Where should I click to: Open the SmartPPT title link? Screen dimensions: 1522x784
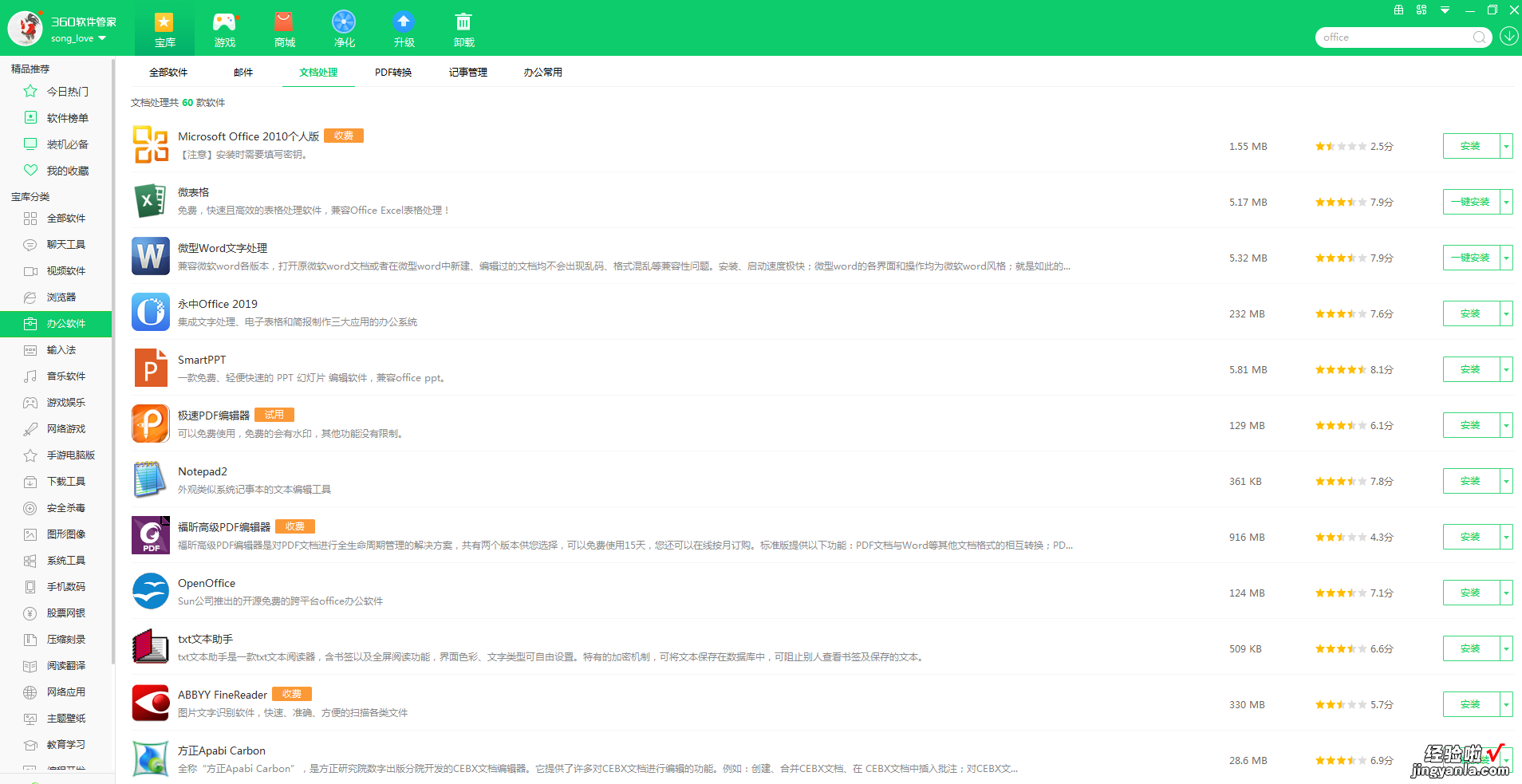click(202, 360)
